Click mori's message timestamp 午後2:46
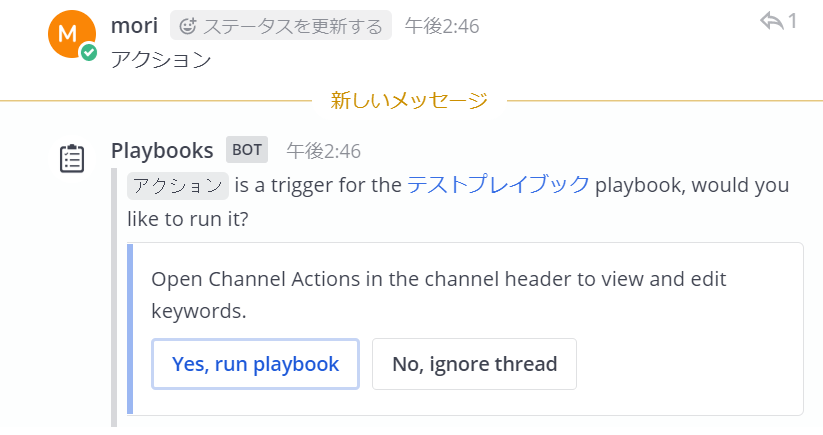The width and height of the screenshot is (823, 435). click(442, 26)
